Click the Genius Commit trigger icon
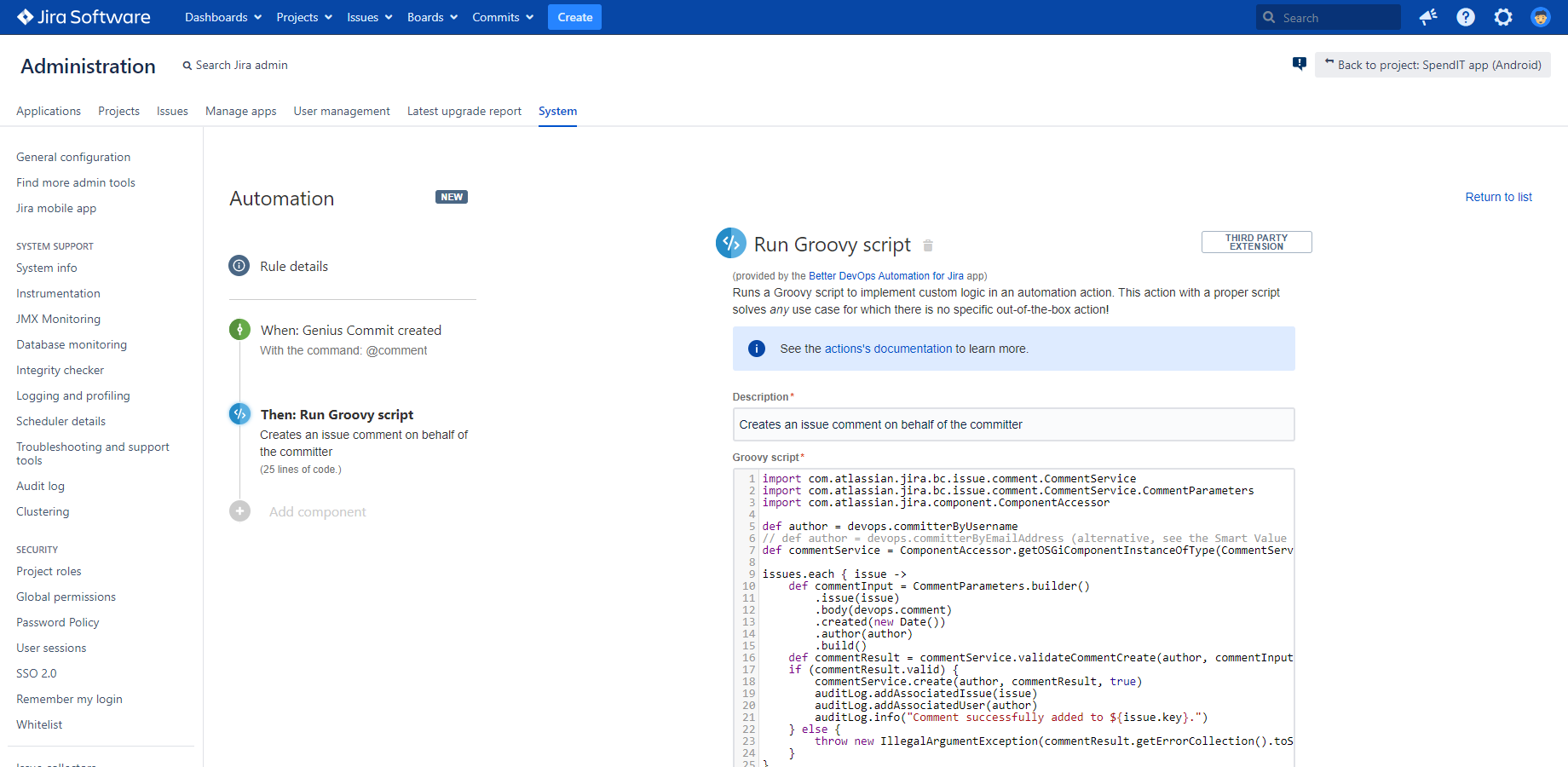1568x767 pixels. tap(239, 330)
